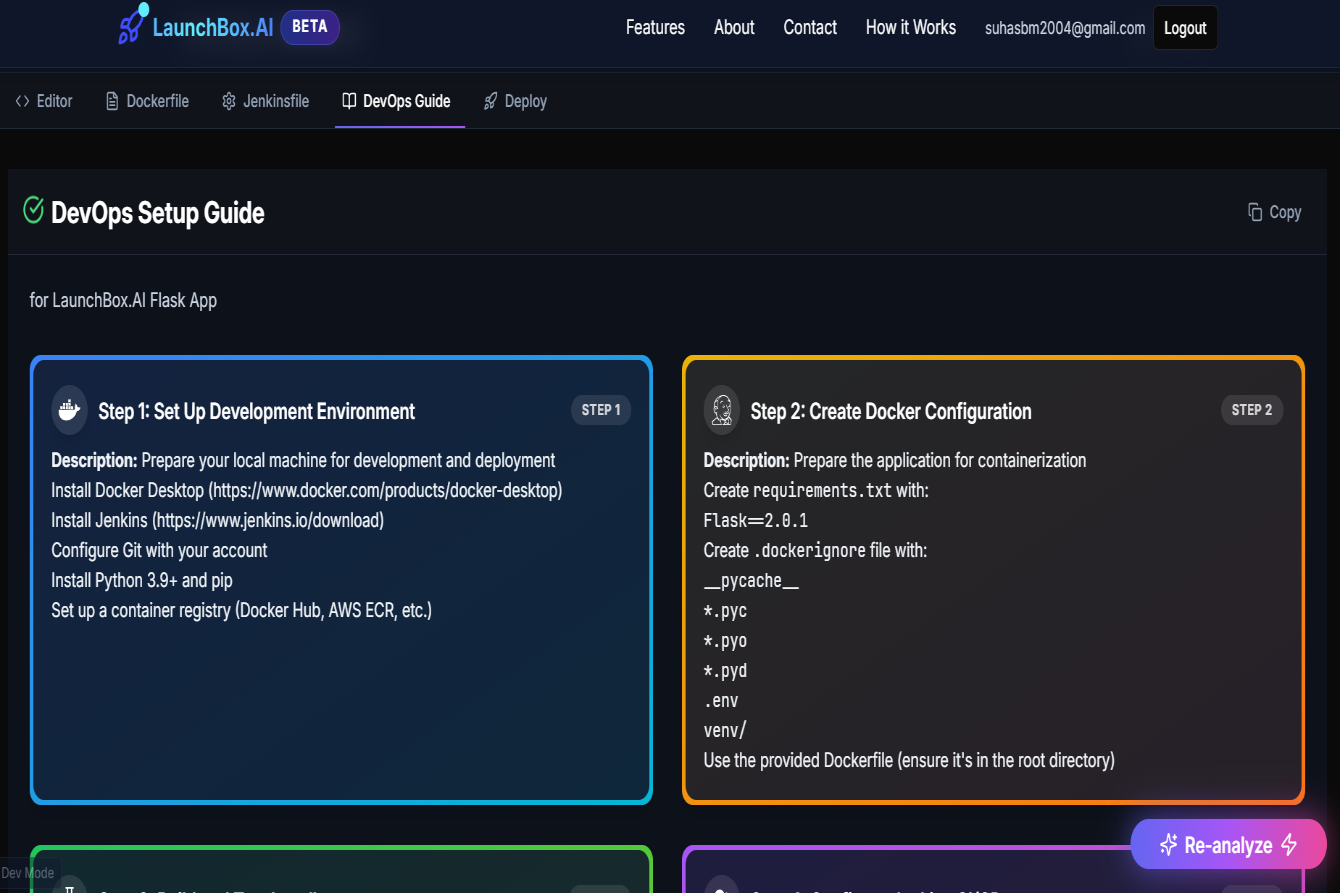
Task: Click the Docker whale icon in Step 1
Action: click(x=69, y=410)
